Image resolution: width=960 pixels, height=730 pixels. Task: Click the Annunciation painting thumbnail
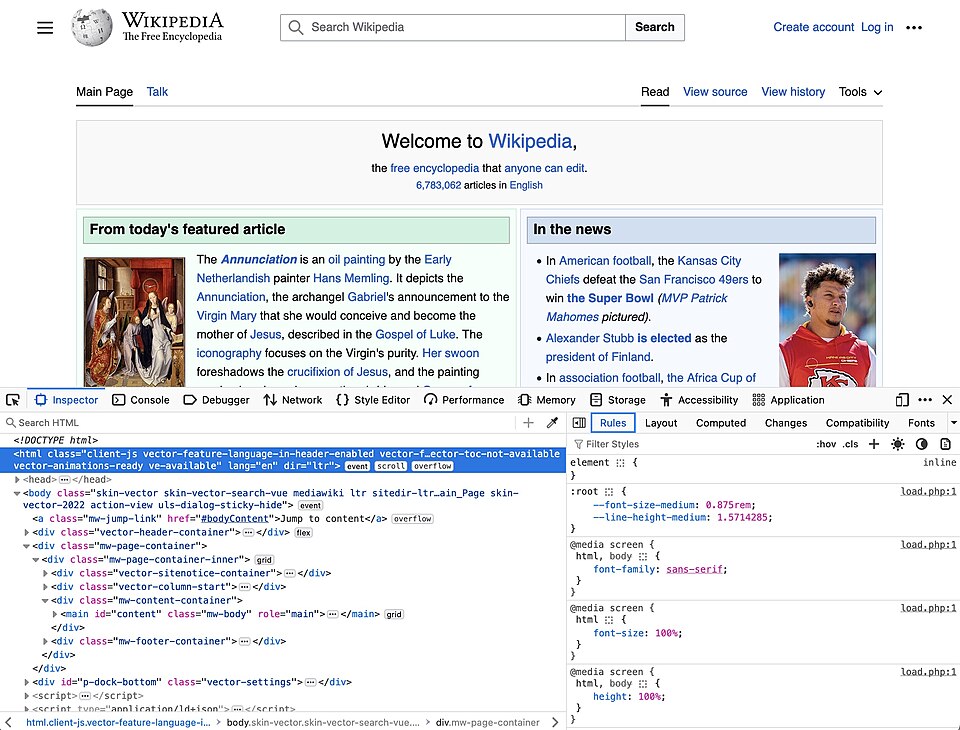134,322
